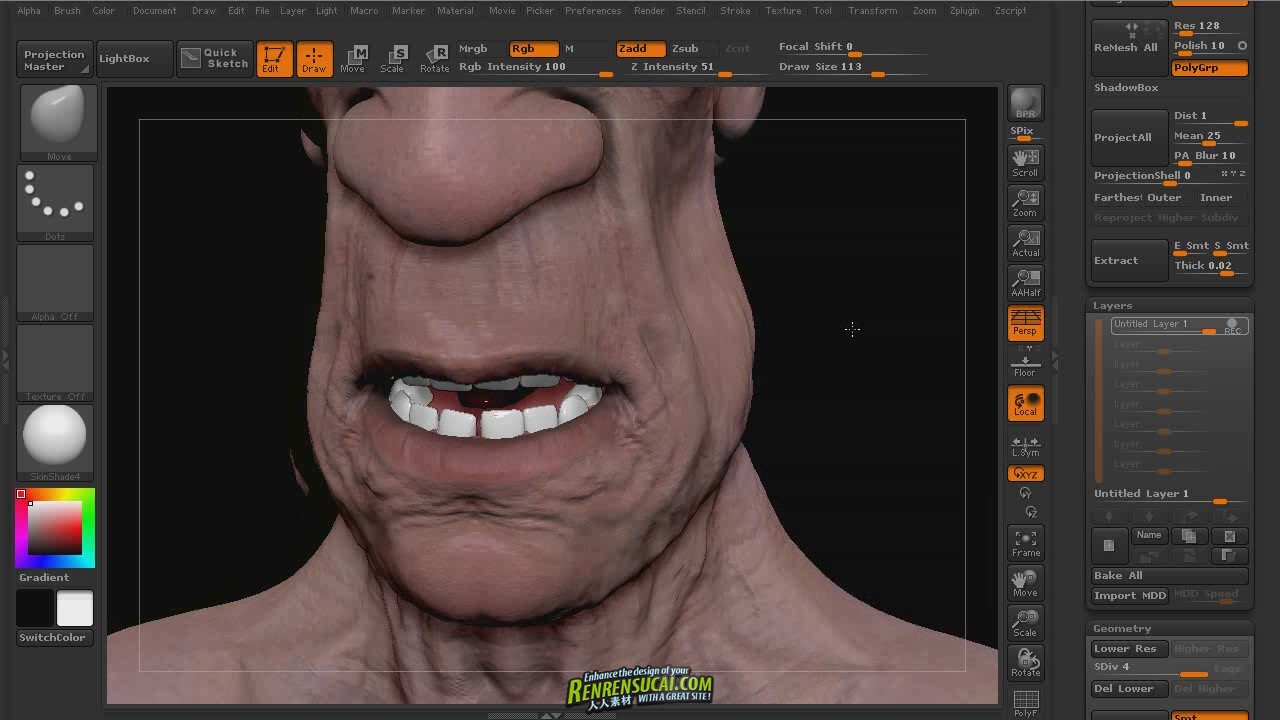
Task: Toggle Rgb color painting mode
Action: tap(533, 49)
